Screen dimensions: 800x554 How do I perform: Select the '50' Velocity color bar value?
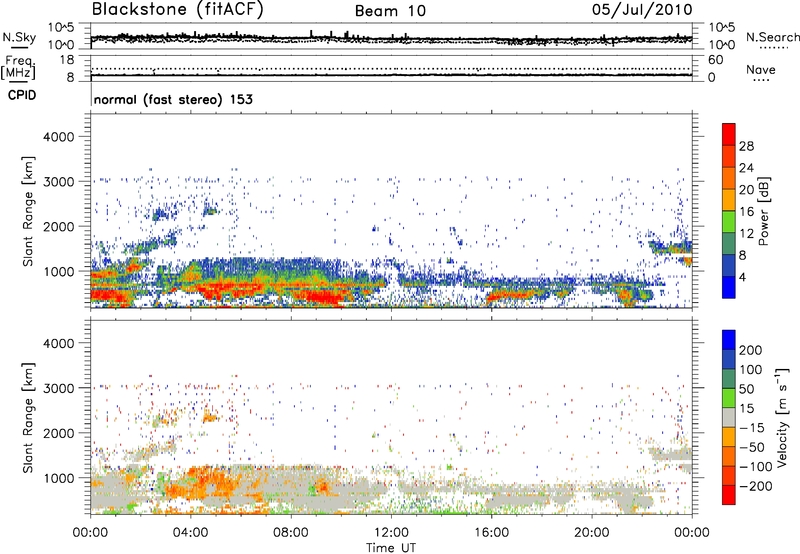[746, 389]
